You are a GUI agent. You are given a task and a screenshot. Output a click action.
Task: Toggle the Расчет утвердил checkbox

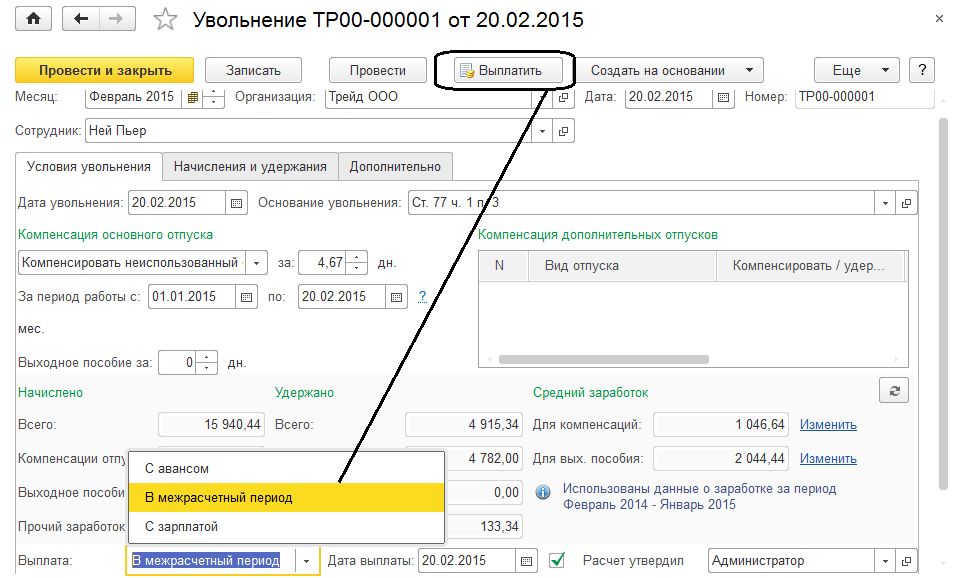tap(557, 560)
